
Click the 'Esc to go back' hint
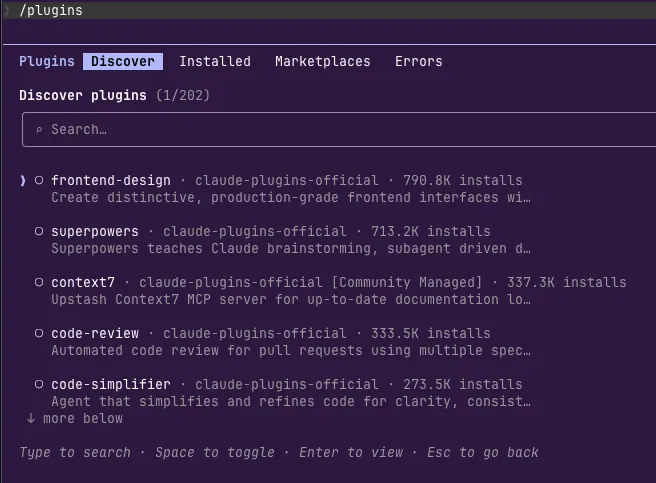pos(483,452)
